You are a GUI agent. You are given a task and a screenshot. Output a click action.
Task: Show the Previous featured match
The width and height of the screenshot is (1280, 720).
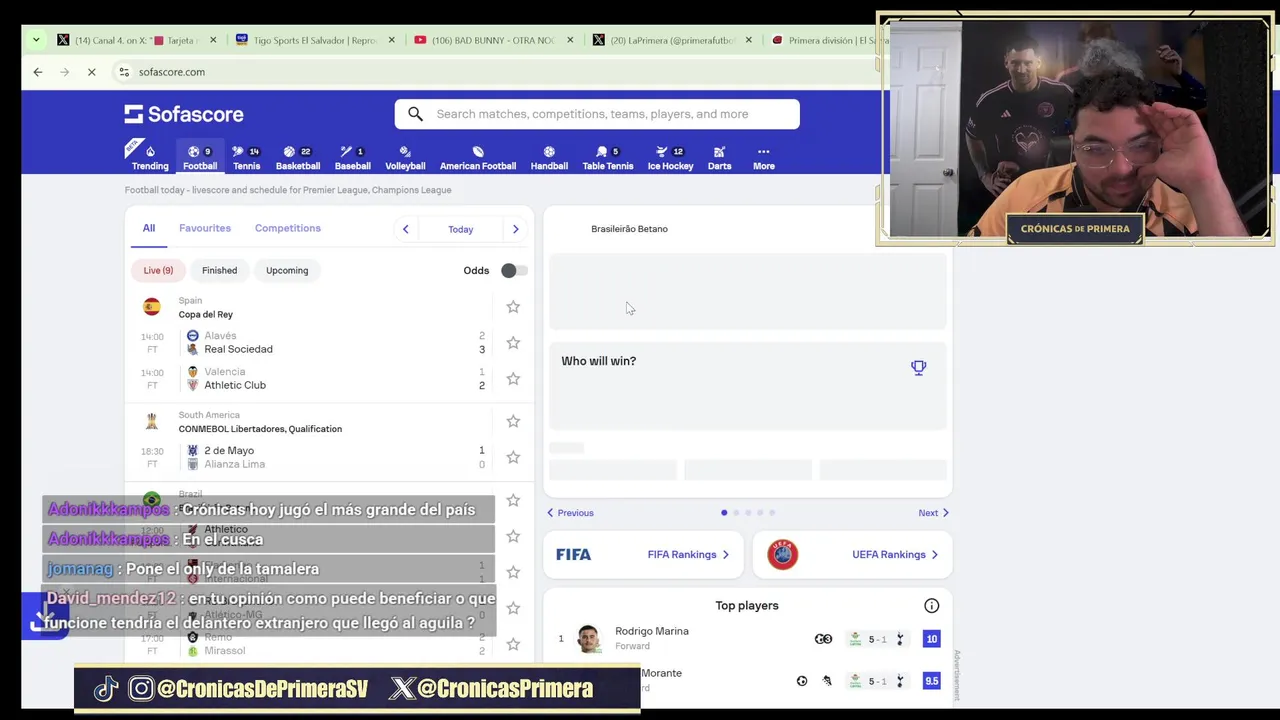570,513
